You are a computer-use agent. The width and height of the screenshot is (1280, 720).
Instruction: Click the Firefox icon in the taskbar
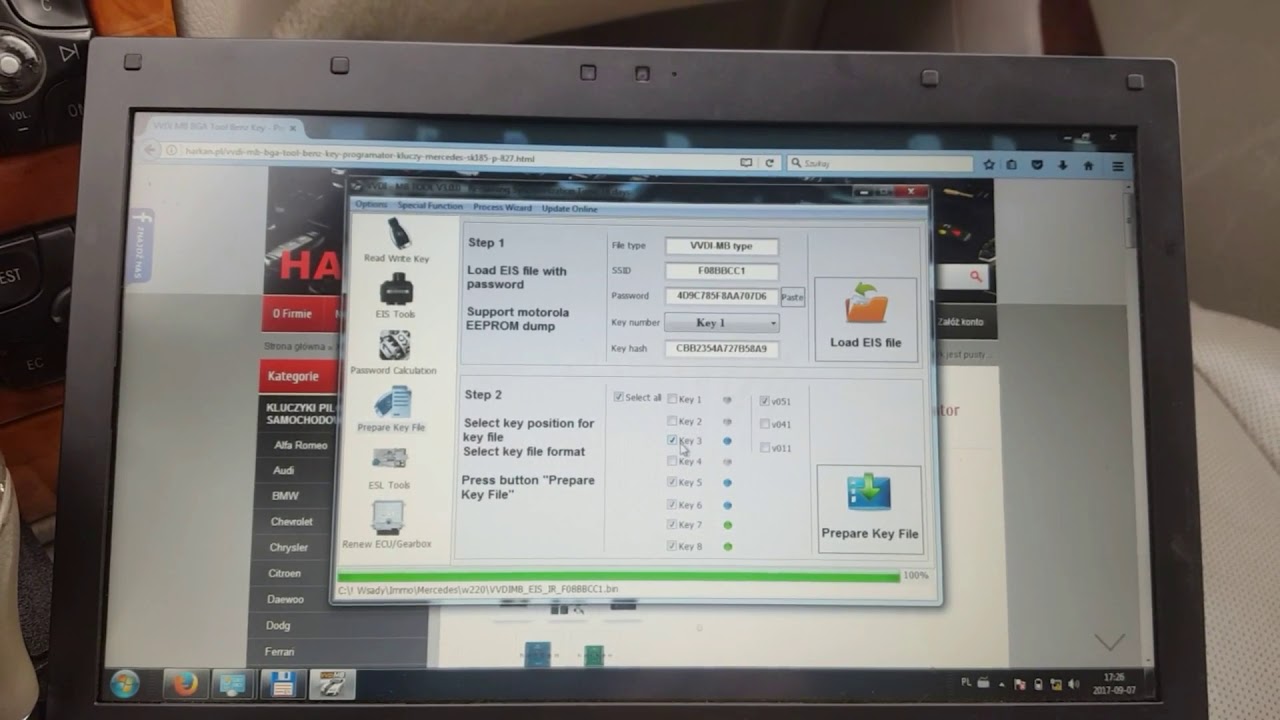point(185,684)
